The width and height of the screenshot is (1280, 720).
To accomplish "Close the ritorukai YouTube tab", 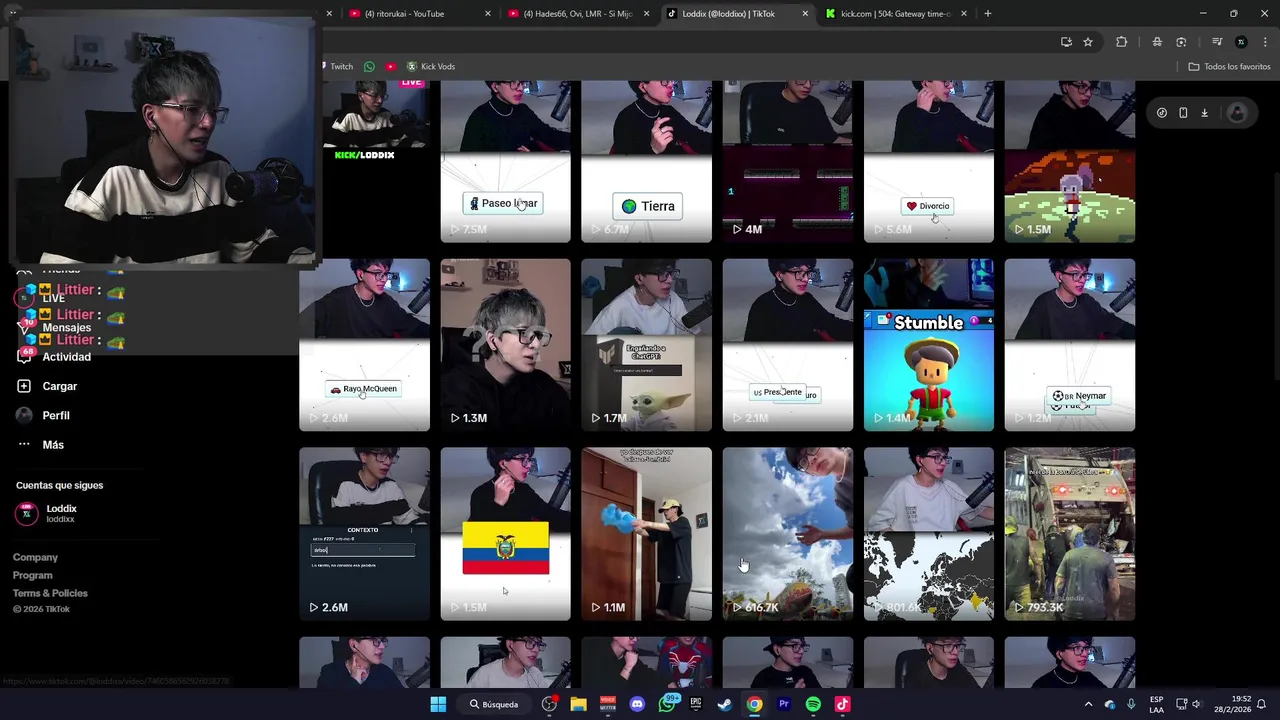I will pyautogui.click(x=488, y=14).
